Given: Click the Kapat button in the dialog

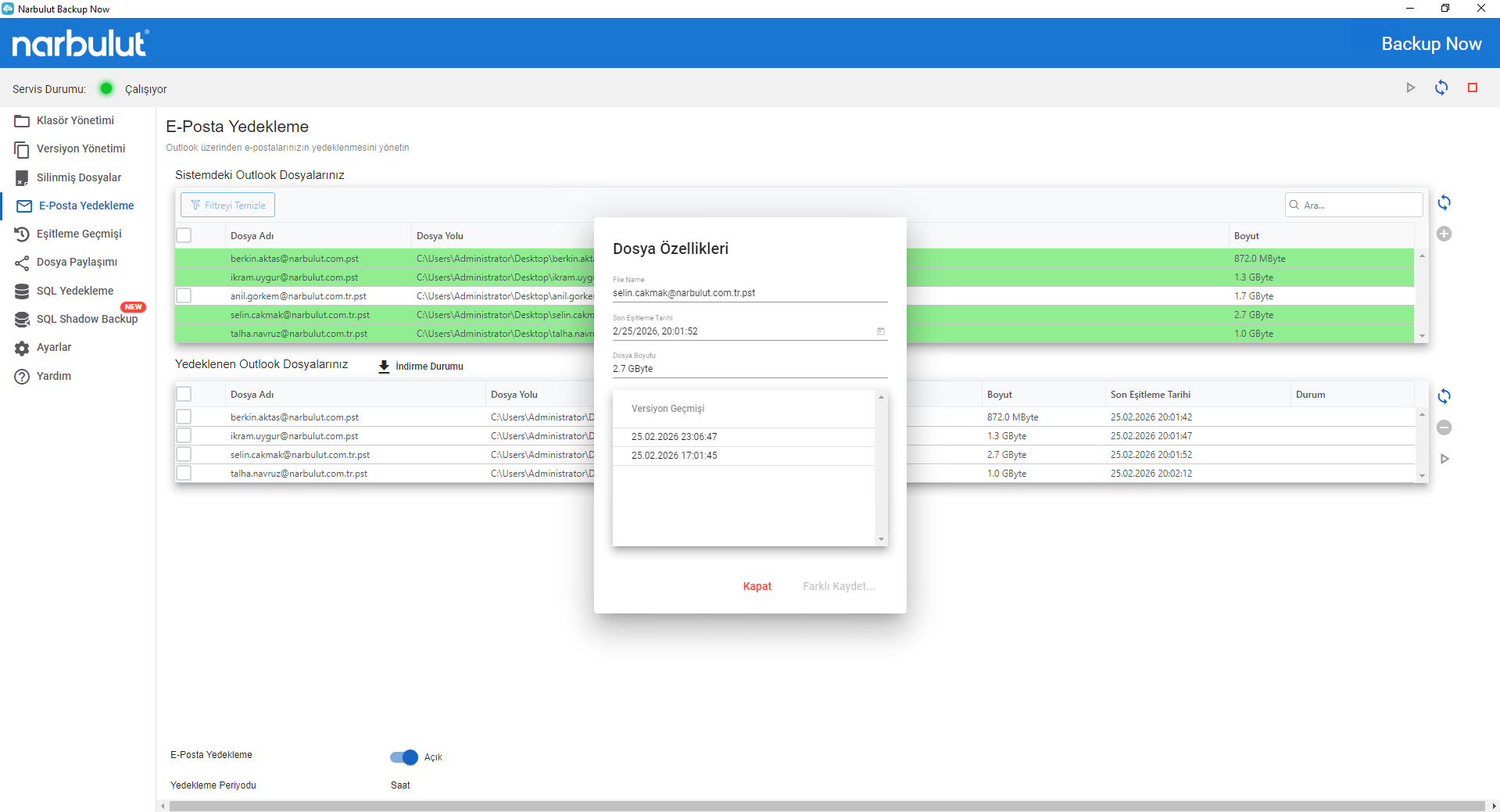Looking at the screenshot, I should 757,586.
